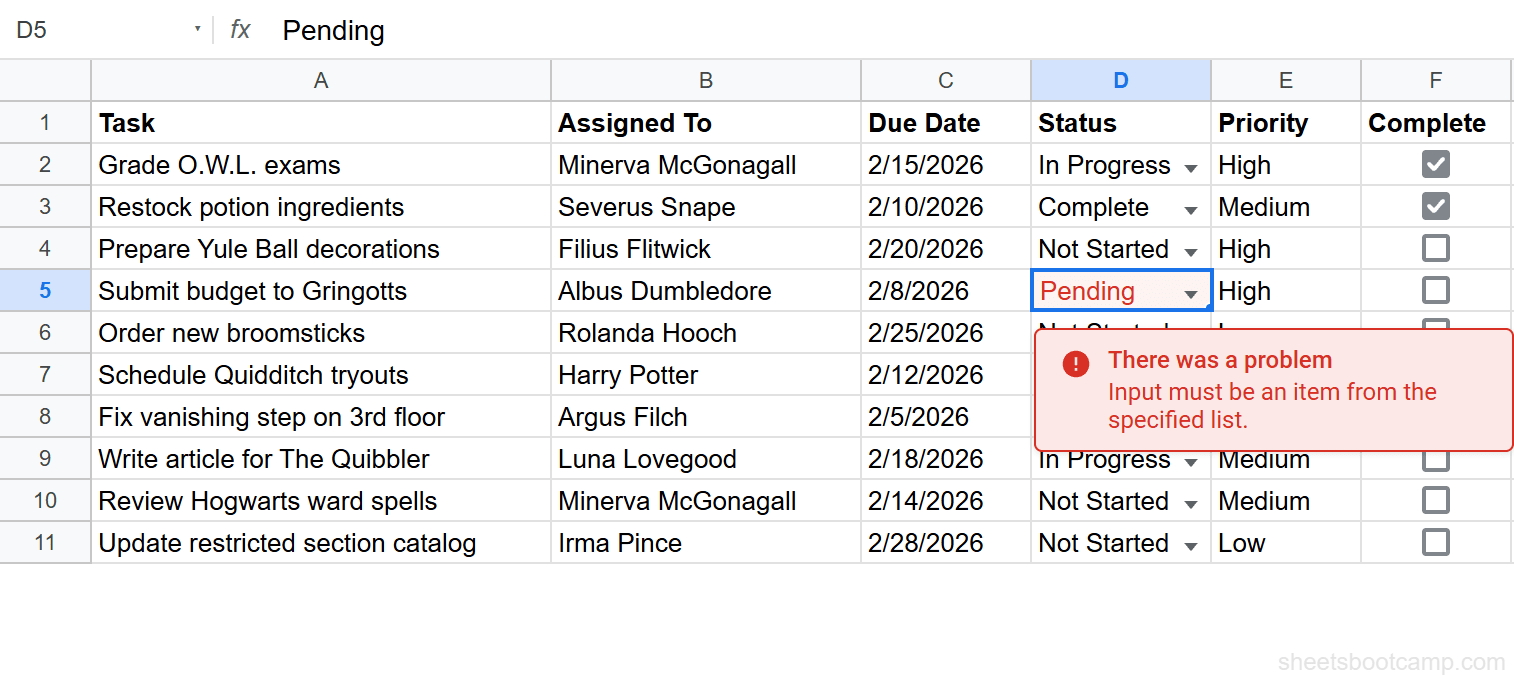Image resolution: width=1514 pixels, height=680 pixels.
Task: Open Status dropdown for Review Hogwarts ward spells
Action: (x=1190, y=500)
